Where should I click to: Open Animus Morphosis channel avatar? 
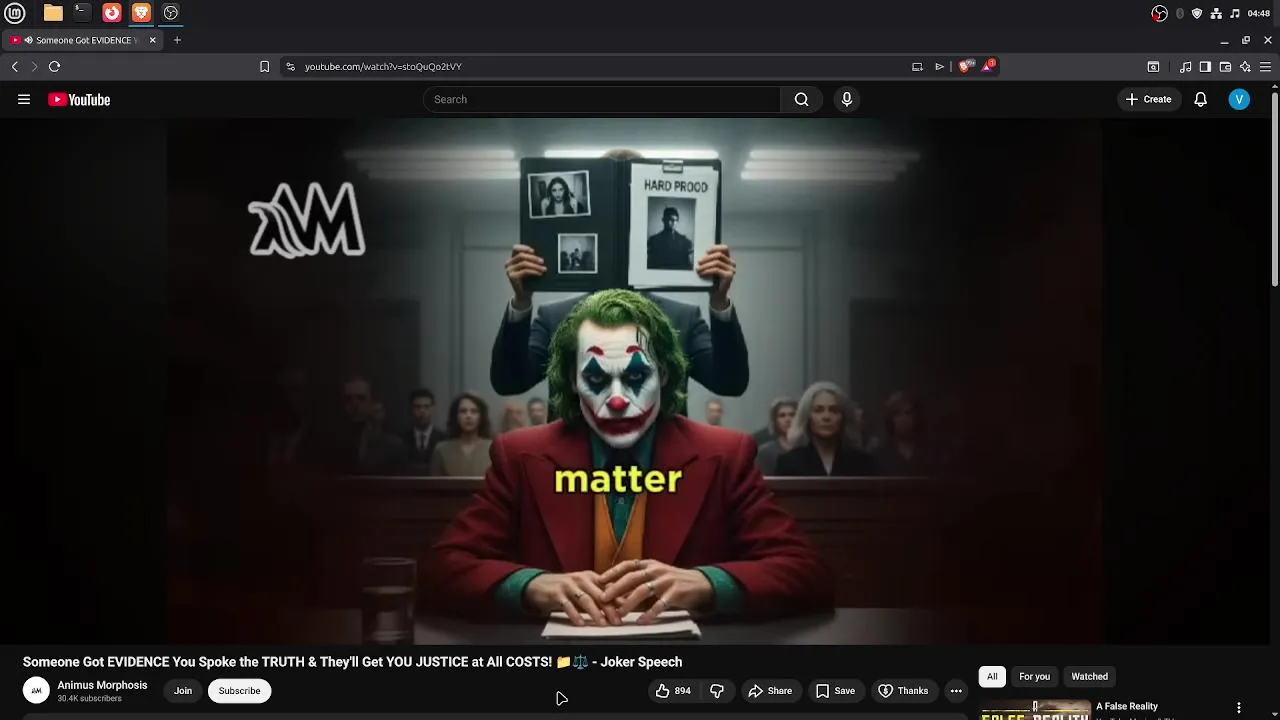point(36,691)
